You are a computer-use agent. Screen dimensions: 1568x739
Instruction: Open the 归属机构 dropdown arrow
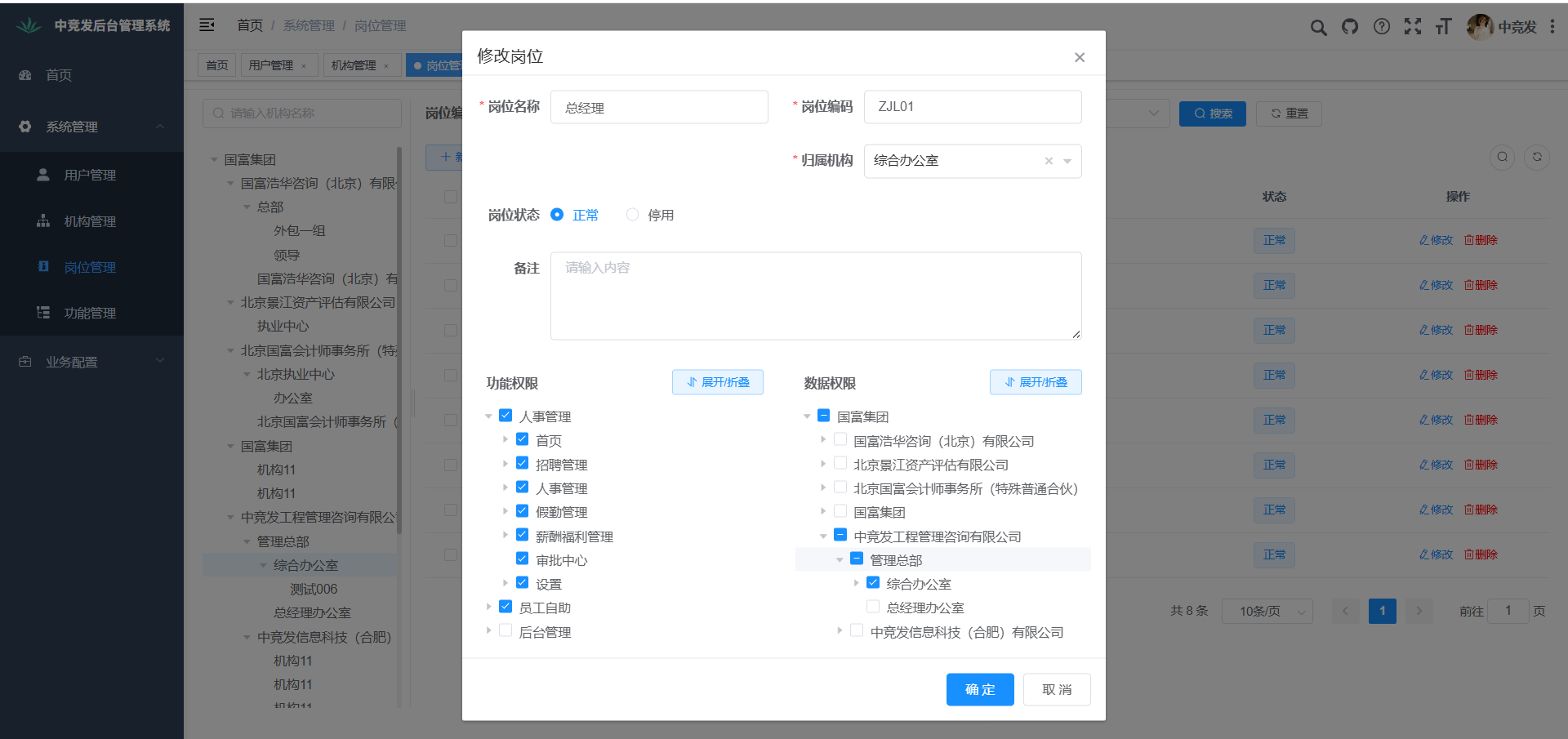(1067, 161)
